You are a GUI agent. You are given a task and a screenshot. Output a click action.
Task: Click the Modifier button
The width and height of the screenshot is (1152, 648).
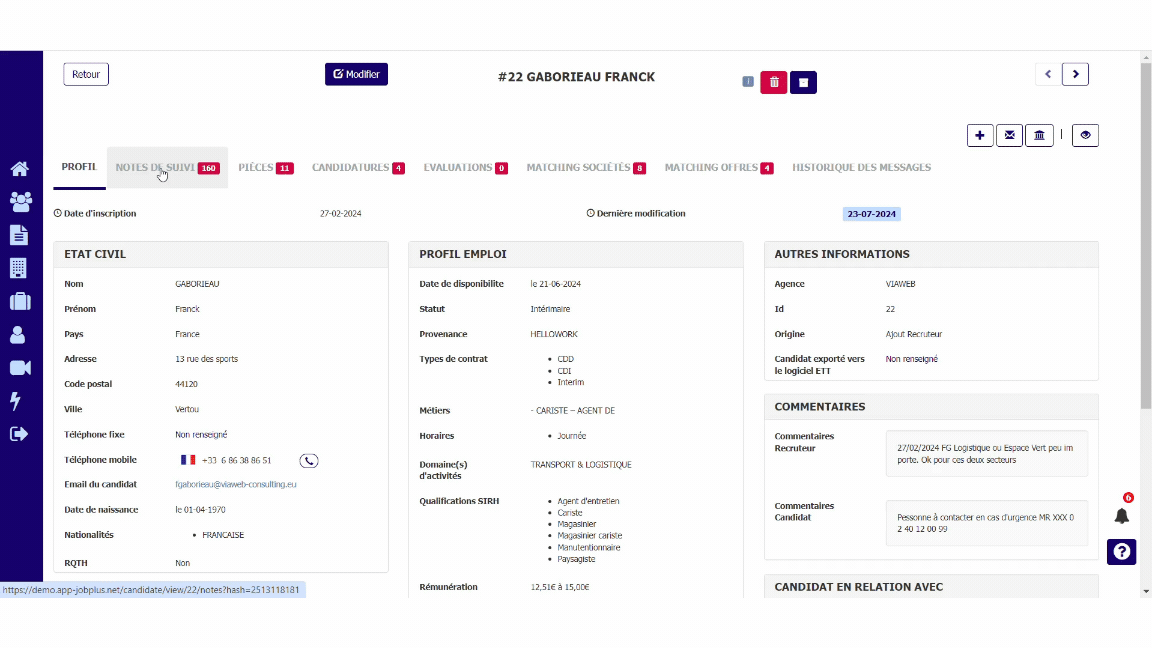(356, 74)
